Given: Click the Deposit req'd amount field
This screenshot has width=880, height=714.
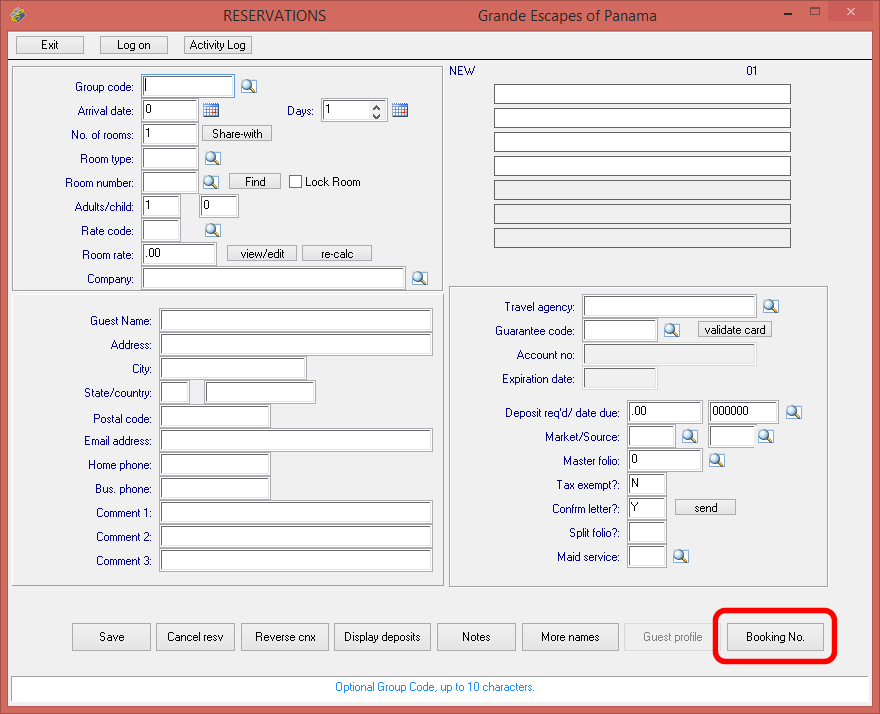Looking at the screenshot, I should tap(665, 412).
